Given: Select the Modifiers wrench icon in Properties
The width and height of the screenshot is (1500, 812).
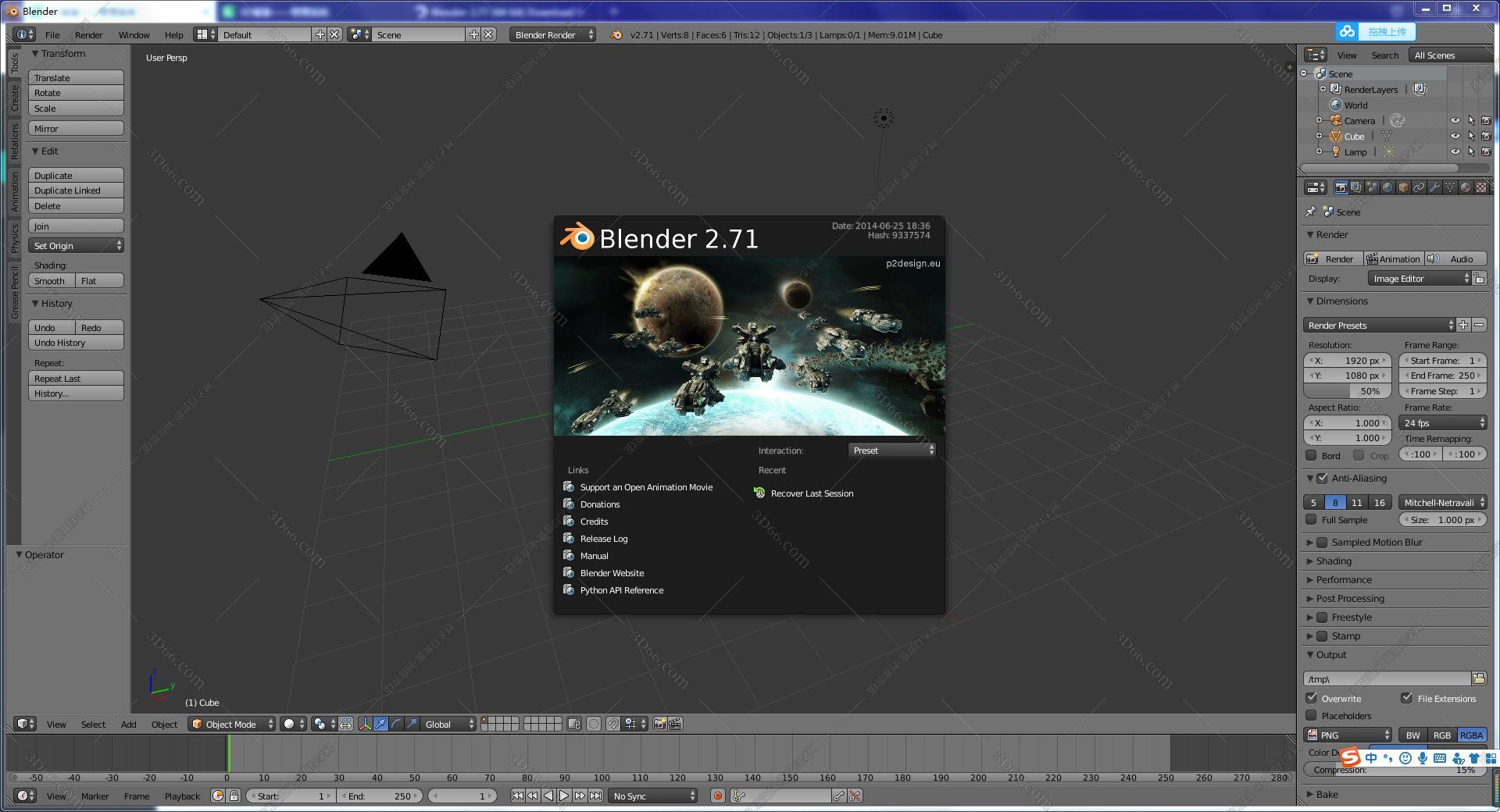Looking at the screenshot, I should coord(1434,188).
